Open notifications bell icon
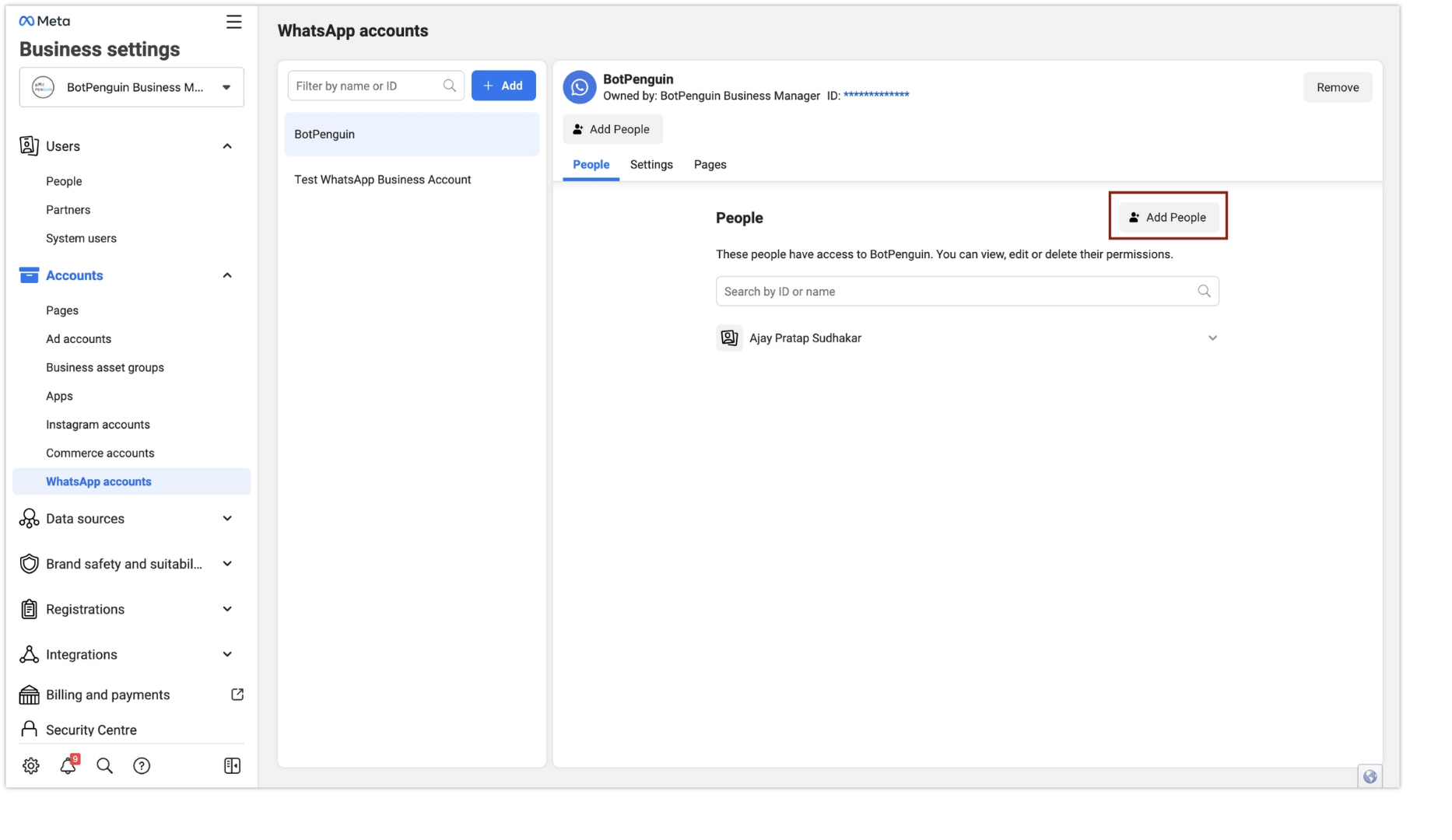1452x840 pixels. pyautogui.click(x=68, y=766)
